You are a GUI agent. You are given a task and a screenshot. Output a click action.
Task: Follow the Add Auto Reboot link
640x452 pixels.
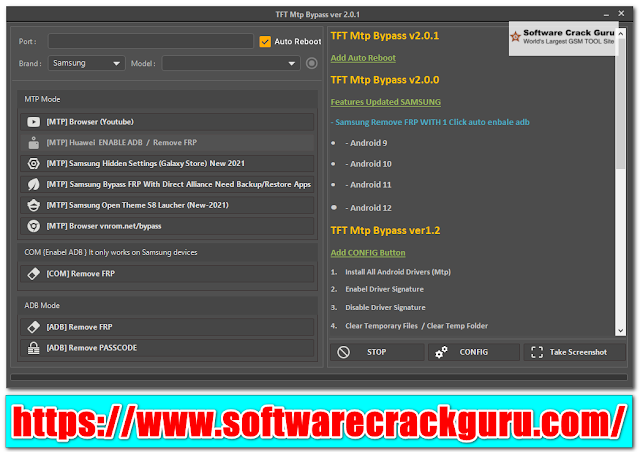click(x=363, y=58)
